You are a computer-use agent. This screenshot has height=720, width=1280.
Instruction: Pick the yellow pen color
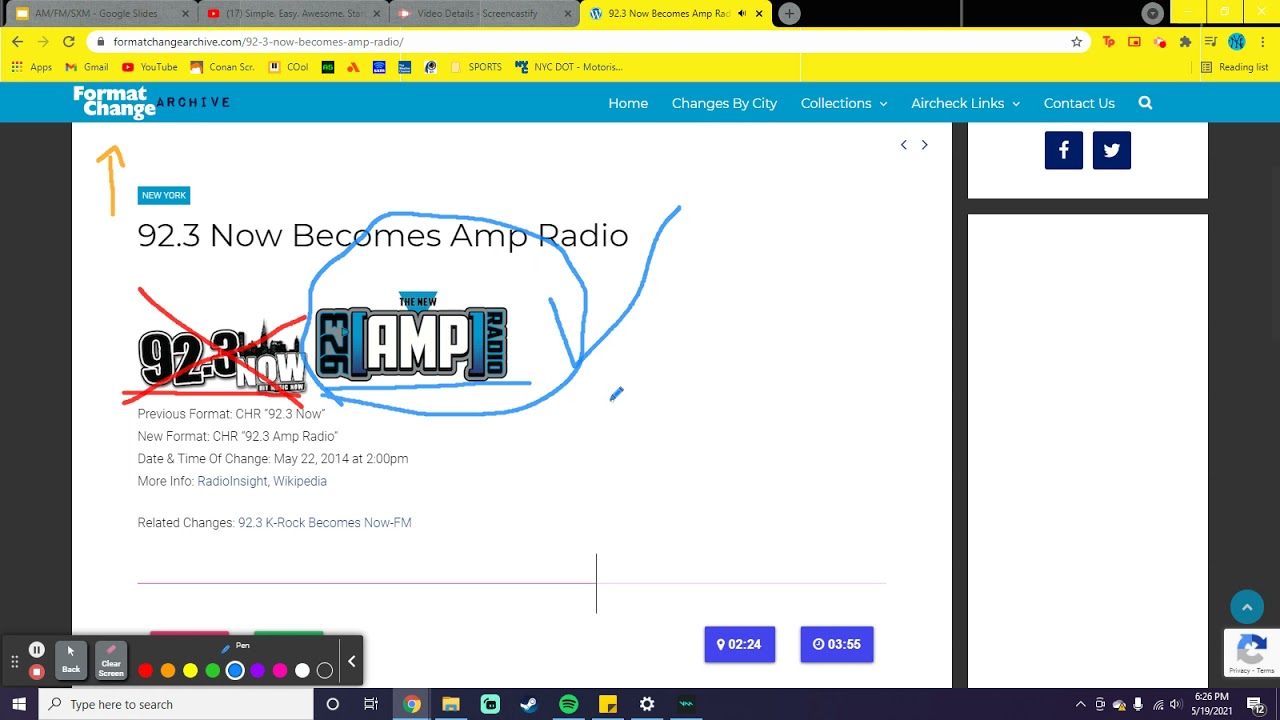[190, 671]
